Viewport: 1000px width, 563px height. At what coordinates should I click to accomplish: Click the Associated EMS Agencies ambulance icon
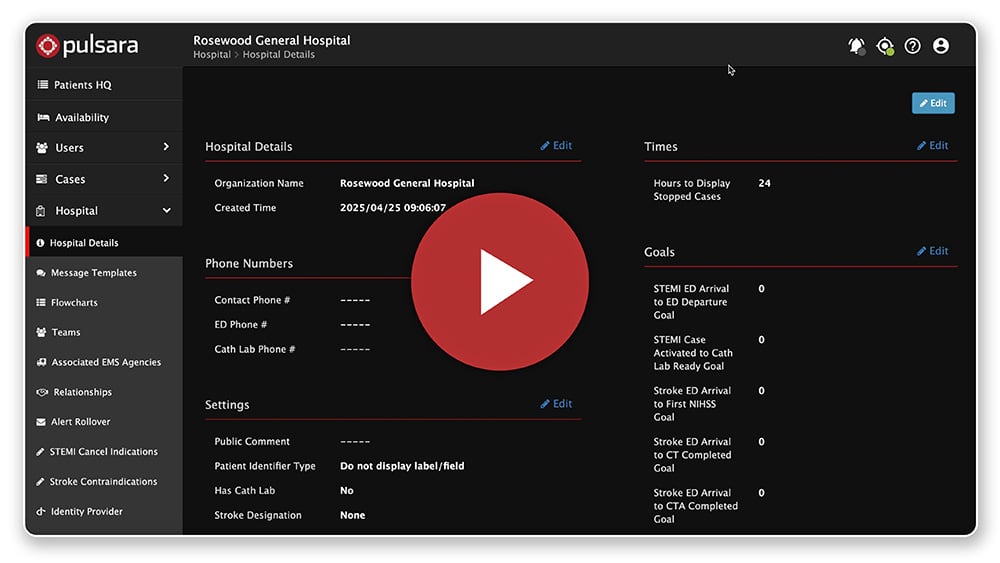pyautogui.click(x=41, y=362)
